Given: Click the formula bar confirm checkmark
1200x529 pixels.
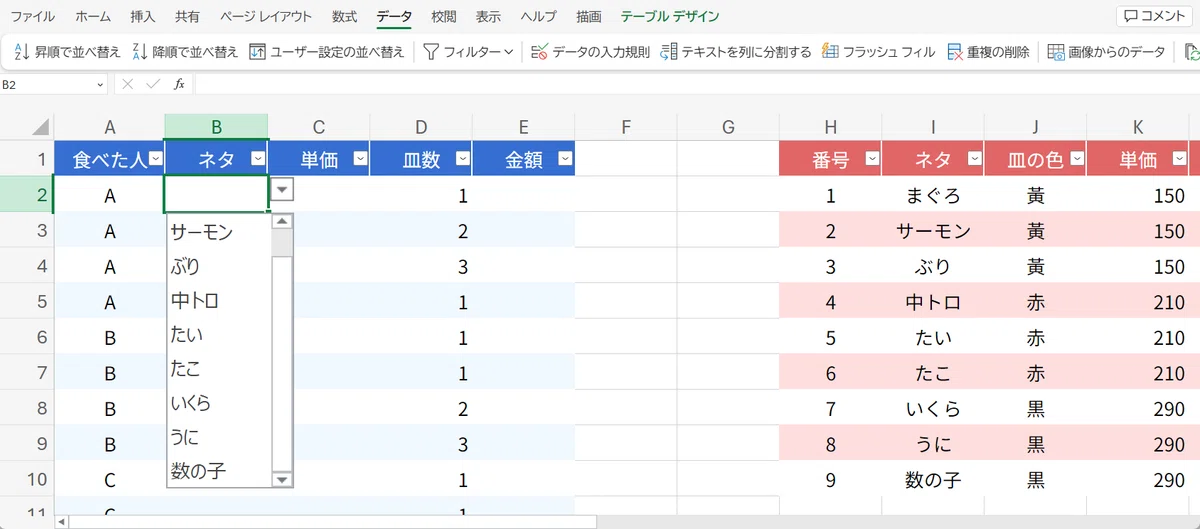Looking at the screenshot, I should 152,85.
